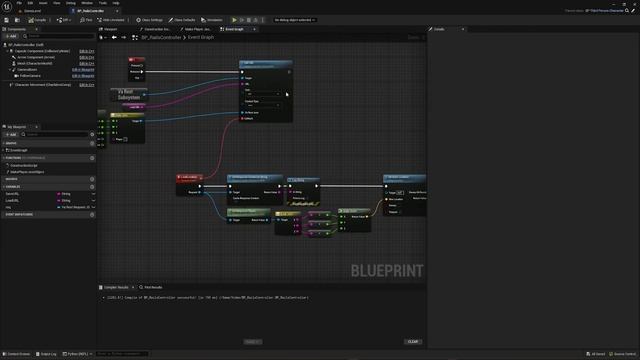Click Edit in C++ link for Character Movement
Viewport: 640px width, 360px height.
tap(87, 85)
